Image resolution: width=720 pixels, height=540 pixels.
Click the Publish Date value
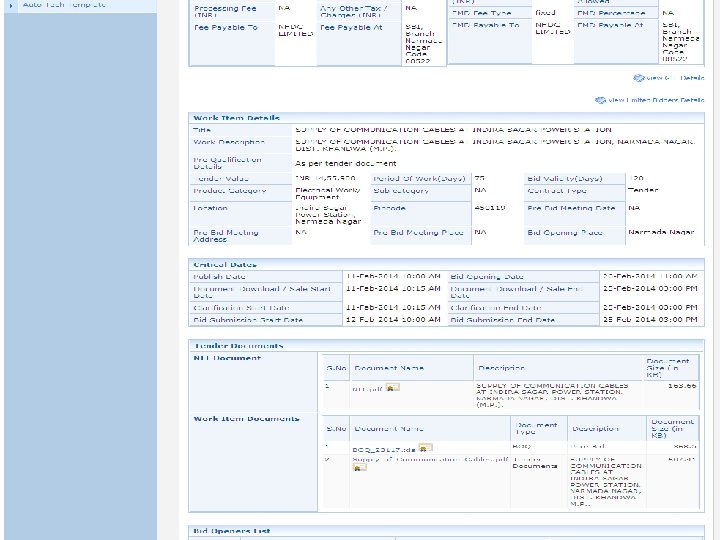[x=393, y=276]
